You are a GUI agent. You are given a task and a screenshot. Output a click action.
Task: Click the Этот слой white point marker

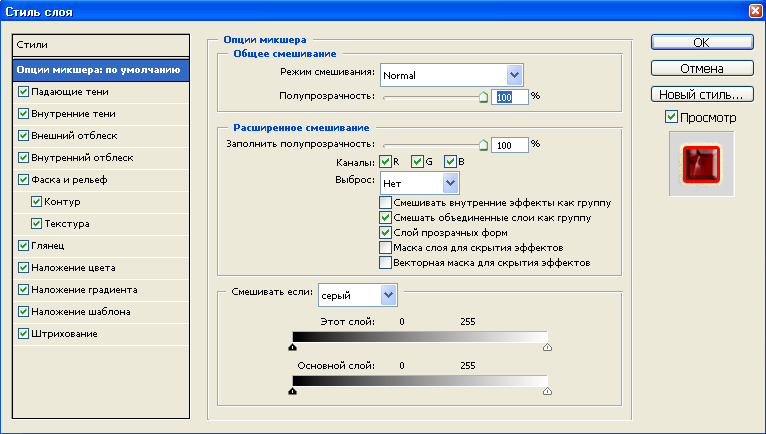547,347
